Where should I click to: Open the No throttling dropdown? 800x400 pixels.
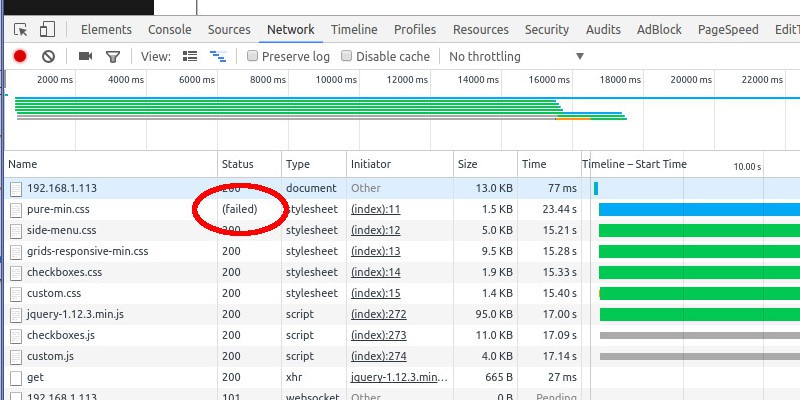tap(515, 57)
